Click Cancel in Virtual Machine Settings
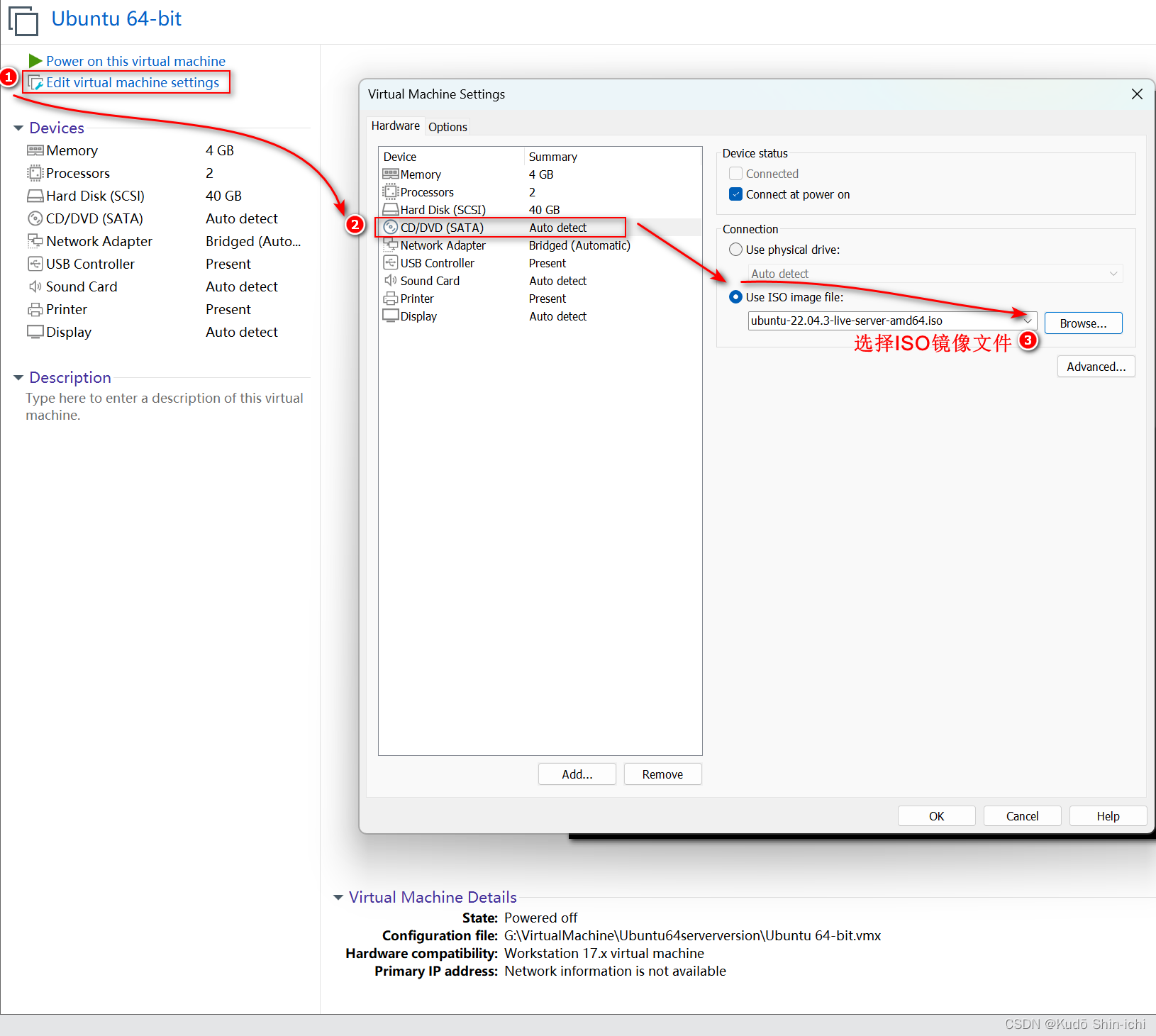 [1022, 816]
